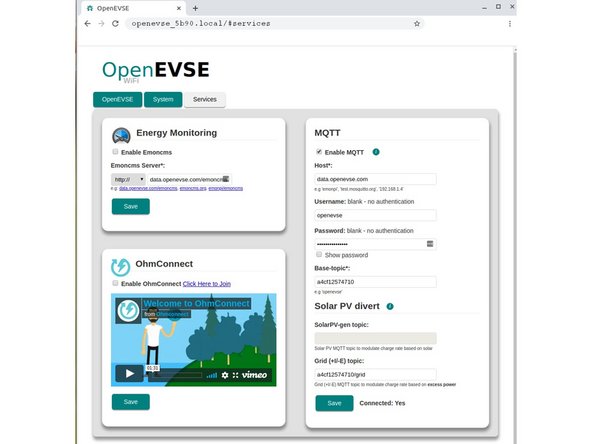The image size is (592, 444).
Task: Click the Welcome to OhmConnect video title
Action: click(196, 304)
